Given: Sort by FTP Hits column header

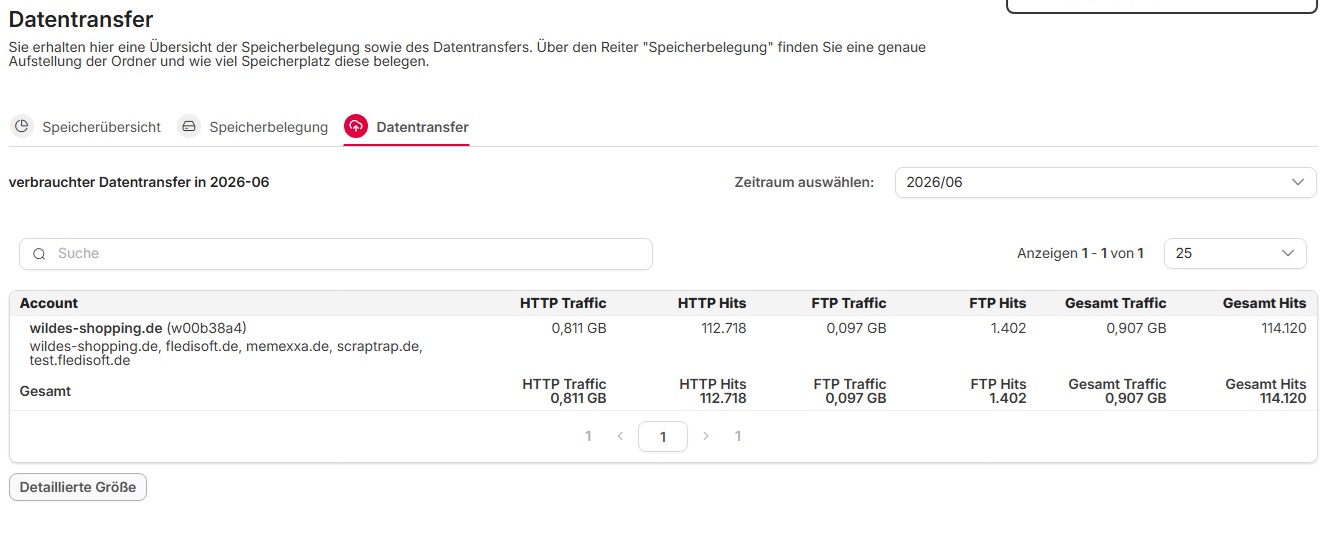Looking at the screenshot, I should tap(998, 303).
